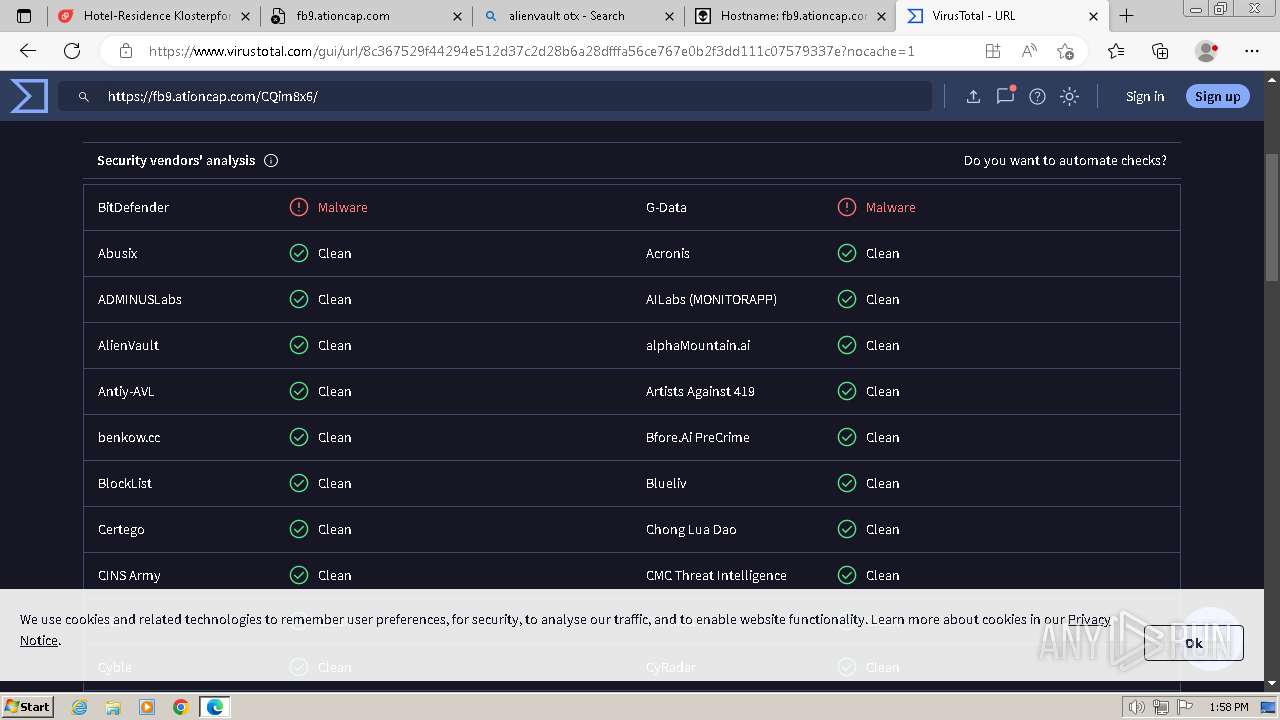Screen dimensions: 1280x720
Task: Open the Windows Start menu
Action: coord(27,706)
